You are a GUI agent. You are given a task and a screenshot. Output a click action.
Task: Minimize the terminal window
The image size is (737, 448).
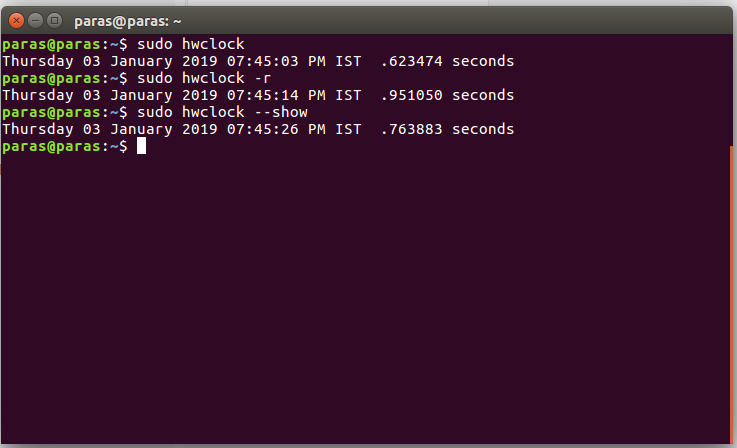point(34,19)
